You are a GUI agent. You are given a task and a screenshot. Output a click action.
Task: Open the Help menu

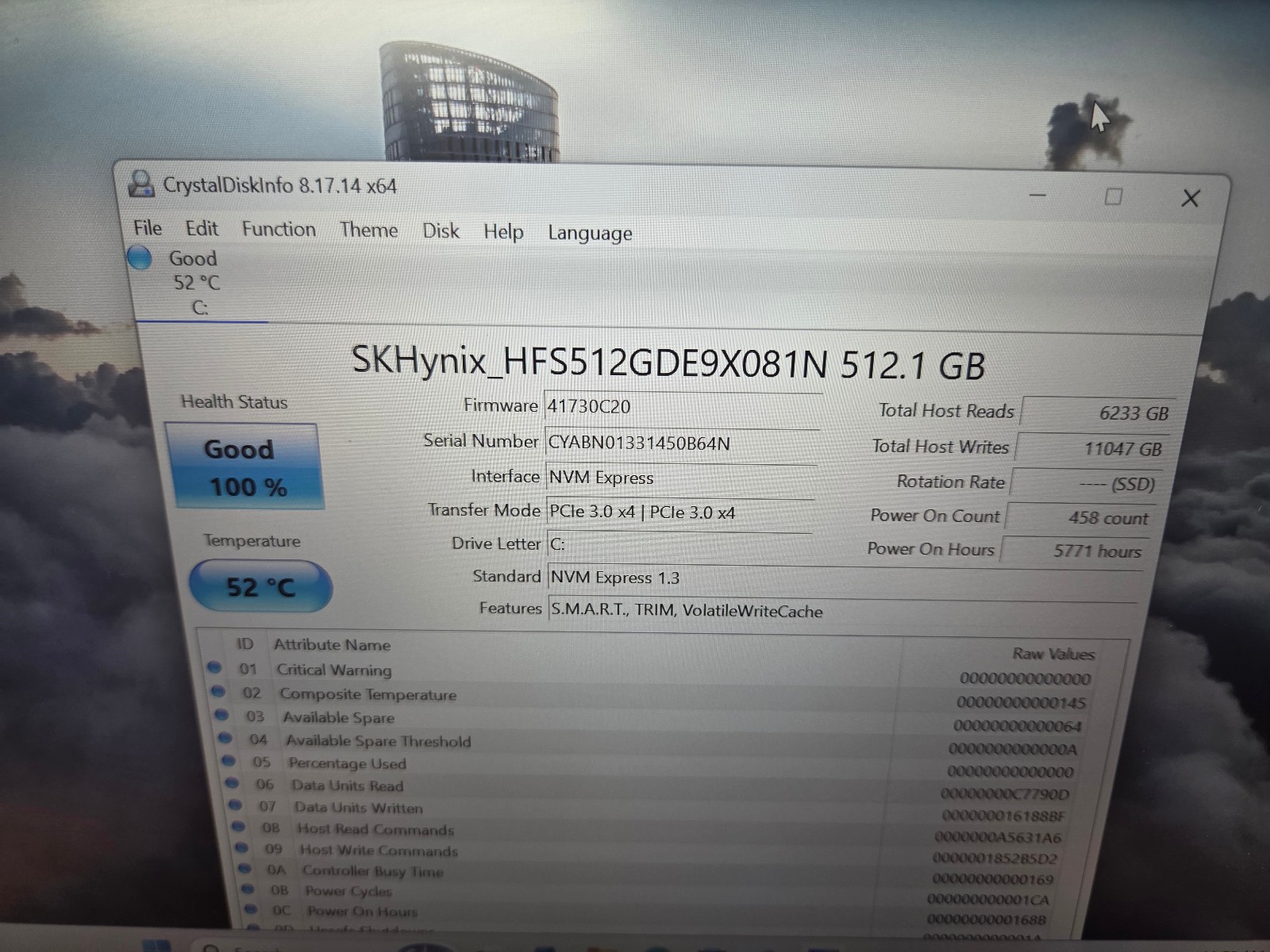point(503,232)
